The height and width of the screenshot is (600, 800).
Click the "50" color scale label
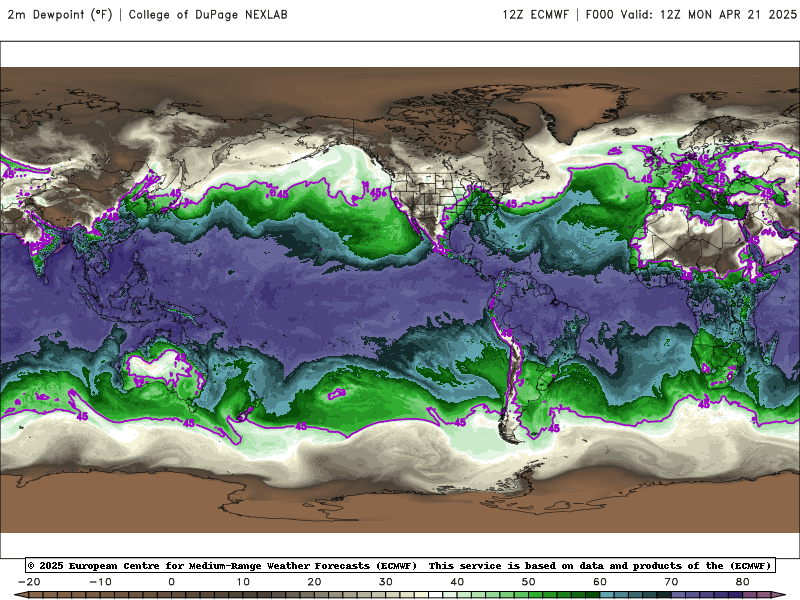click(x=529, y=582)
